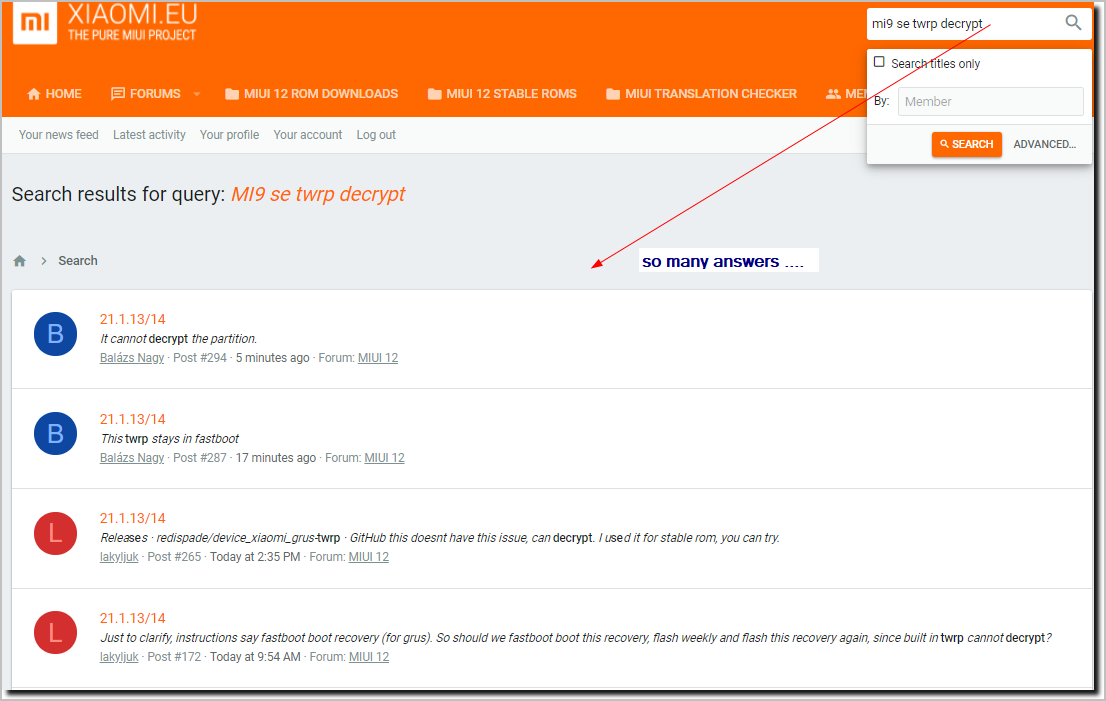Open Latest activity tab
This screenshot has height=701, width=1106.
click(150, 135)
